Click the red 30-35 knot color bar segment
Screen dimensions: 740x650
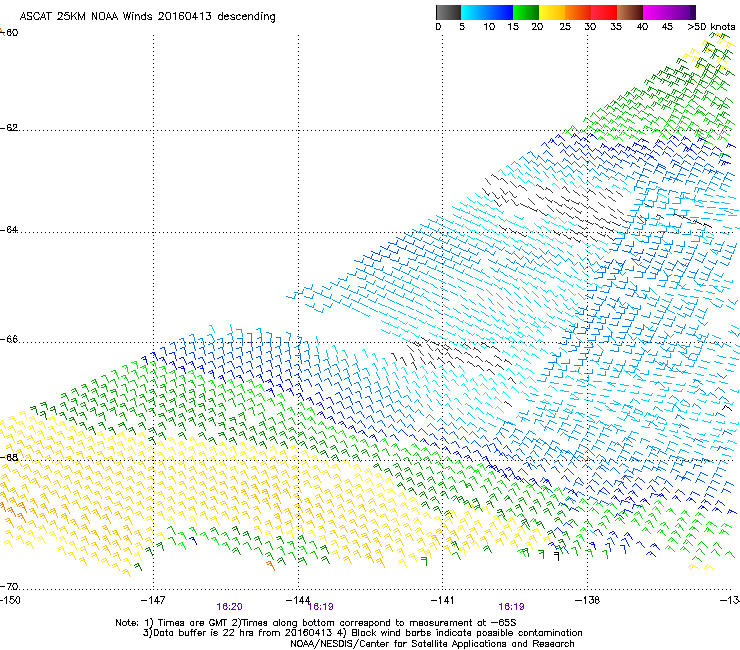pyautogui.click(x=604, y=12)
